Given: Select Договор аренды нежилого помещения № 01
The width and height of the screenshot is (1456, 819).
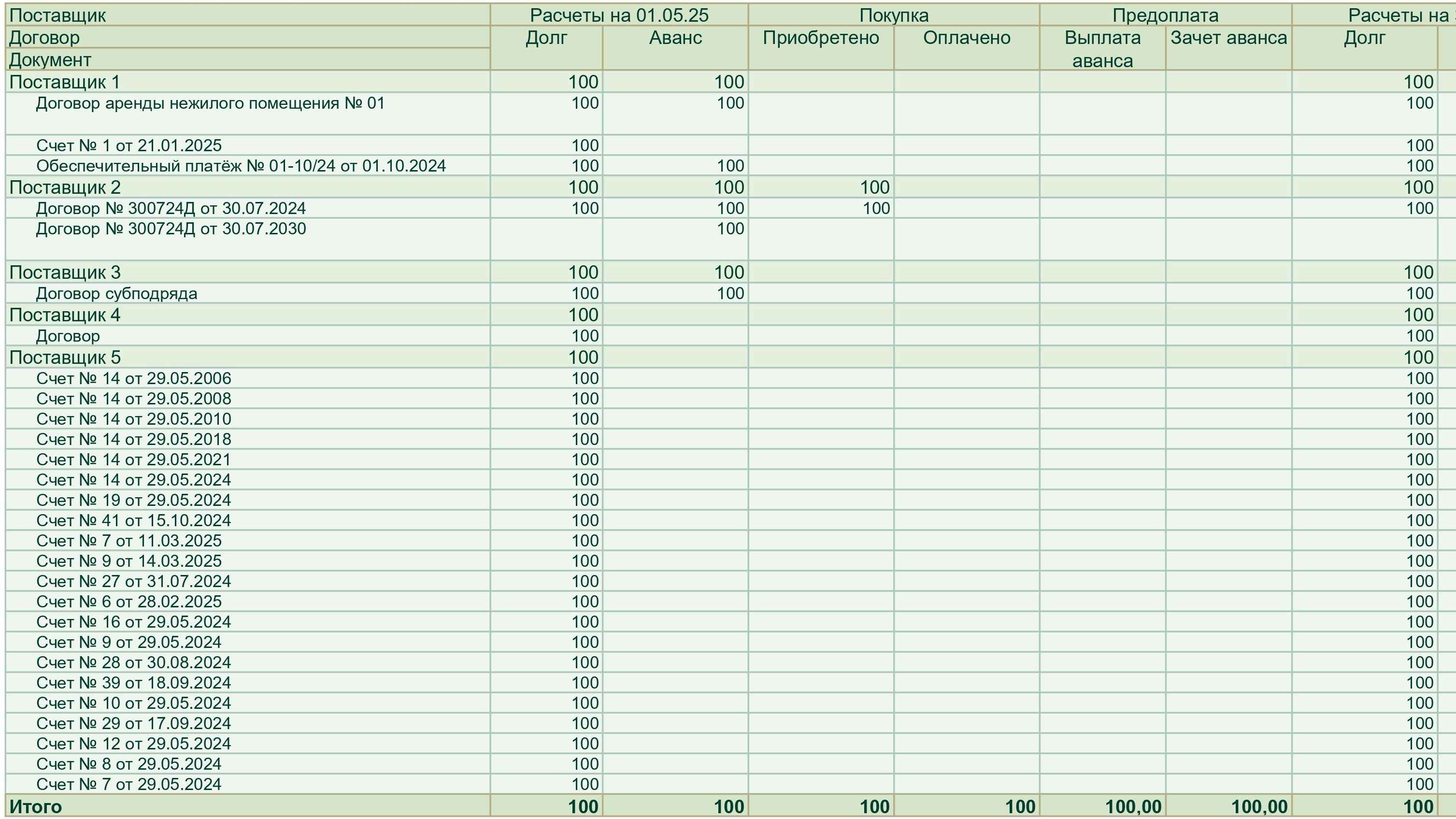Looking at the screenshot, I should [210, 103].
